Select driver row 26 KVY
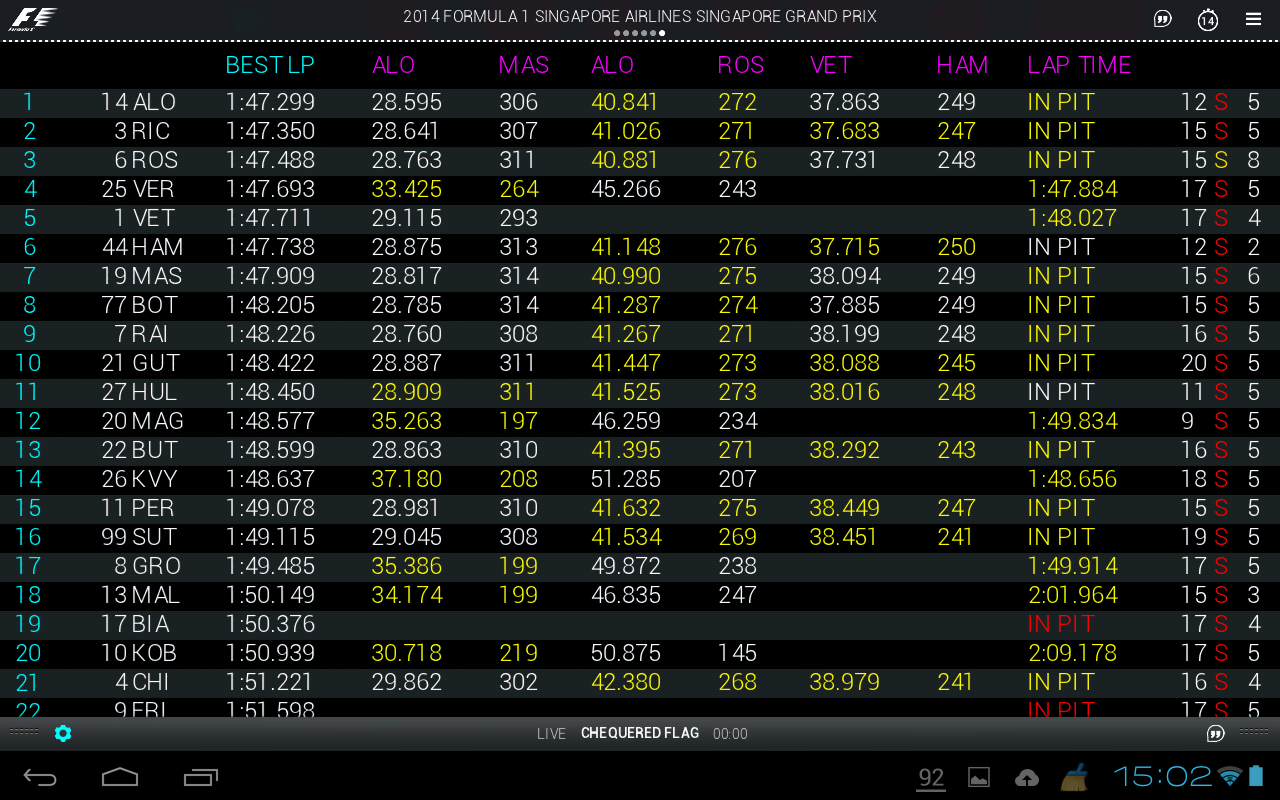This screenshot has height=800, width=1280. pos(640,479)
